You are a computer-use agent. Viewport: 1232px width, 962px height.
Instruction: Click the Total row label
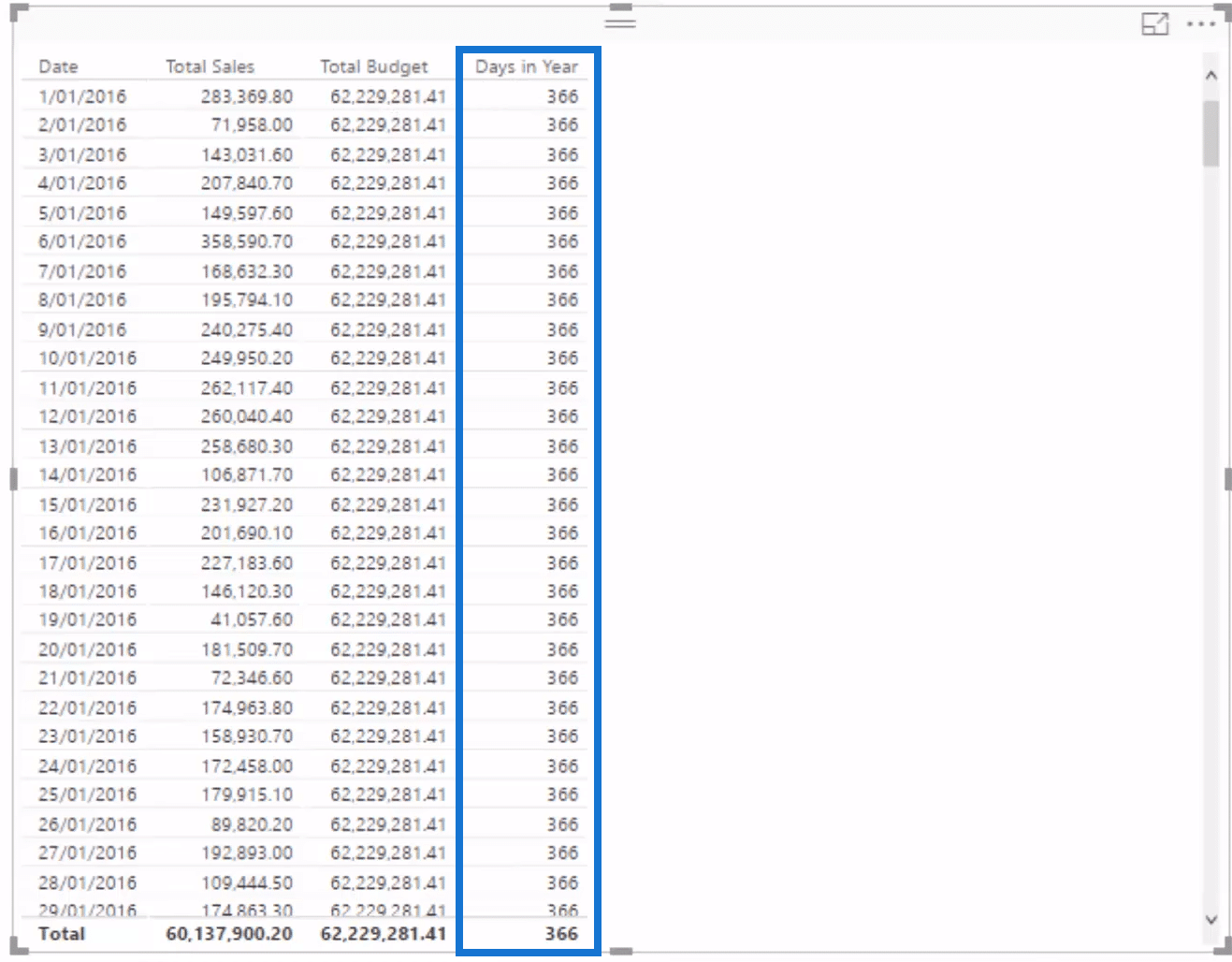coord(62,934)
